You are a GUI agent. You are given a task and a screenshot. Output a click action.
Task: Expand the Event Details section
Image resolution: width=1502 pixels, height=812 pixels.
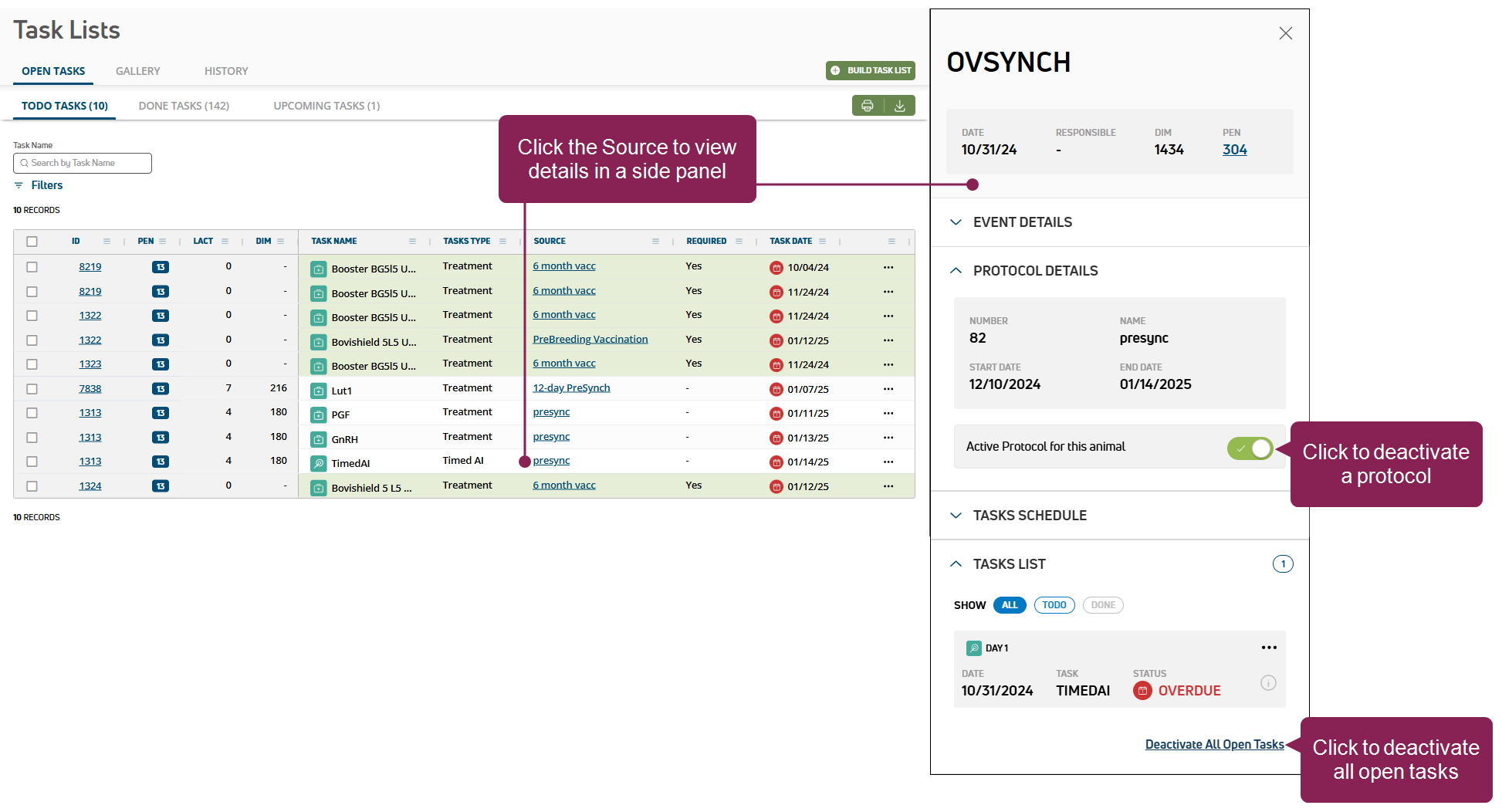pyautogui.click(x=1022, y=222)
